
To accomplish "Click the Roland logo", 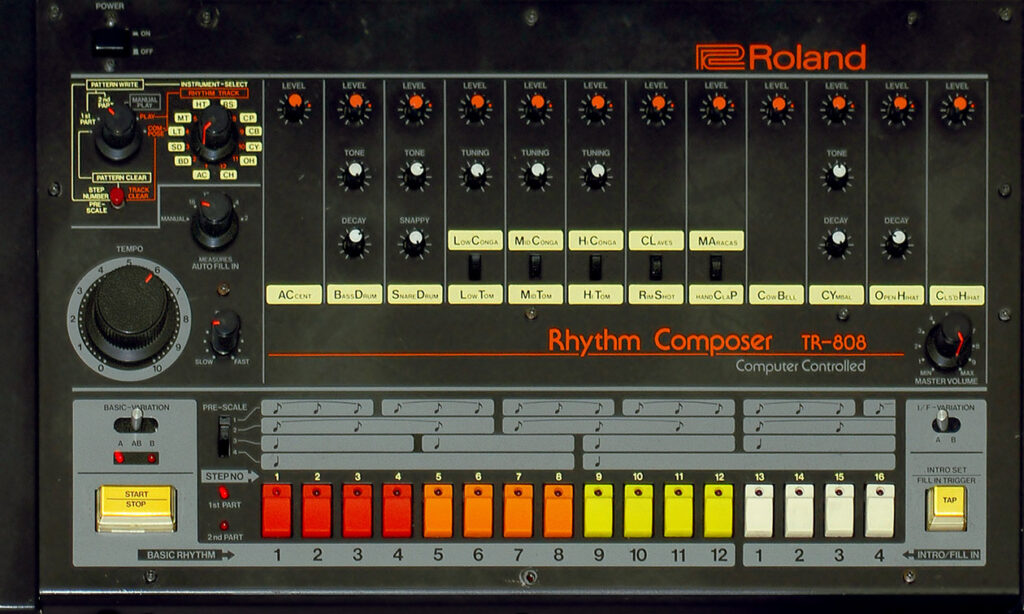I will coord(780,57).
